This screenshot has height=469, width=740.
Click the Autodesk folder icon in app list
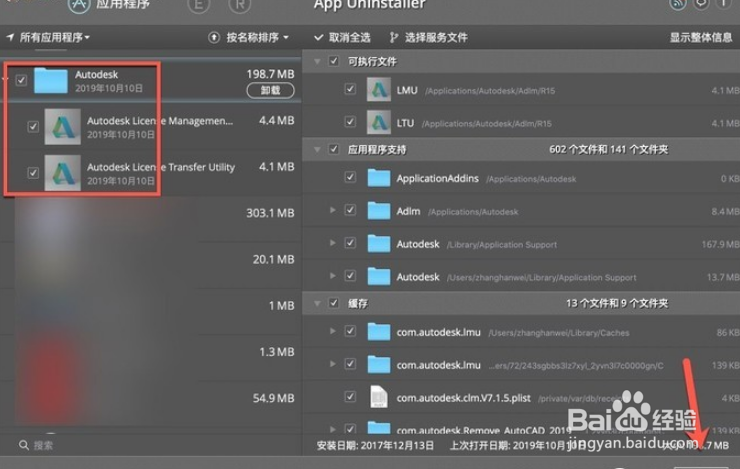[x=51, y=81]
